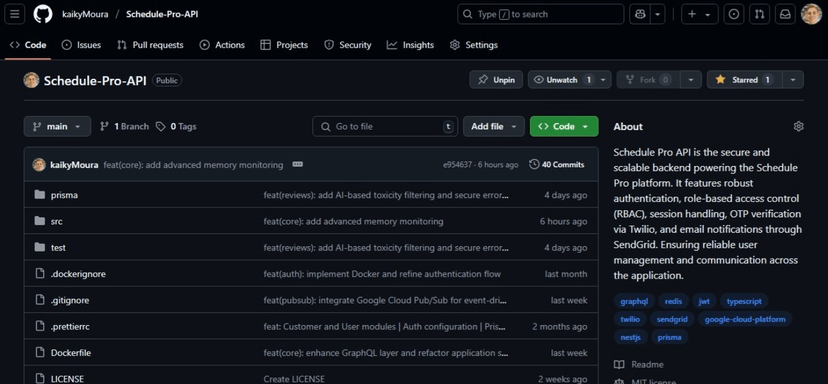Image resolution: width=828 pixels, height=384 pixels.
Task: Open the test folder
Action: click(x=58, y=247)
